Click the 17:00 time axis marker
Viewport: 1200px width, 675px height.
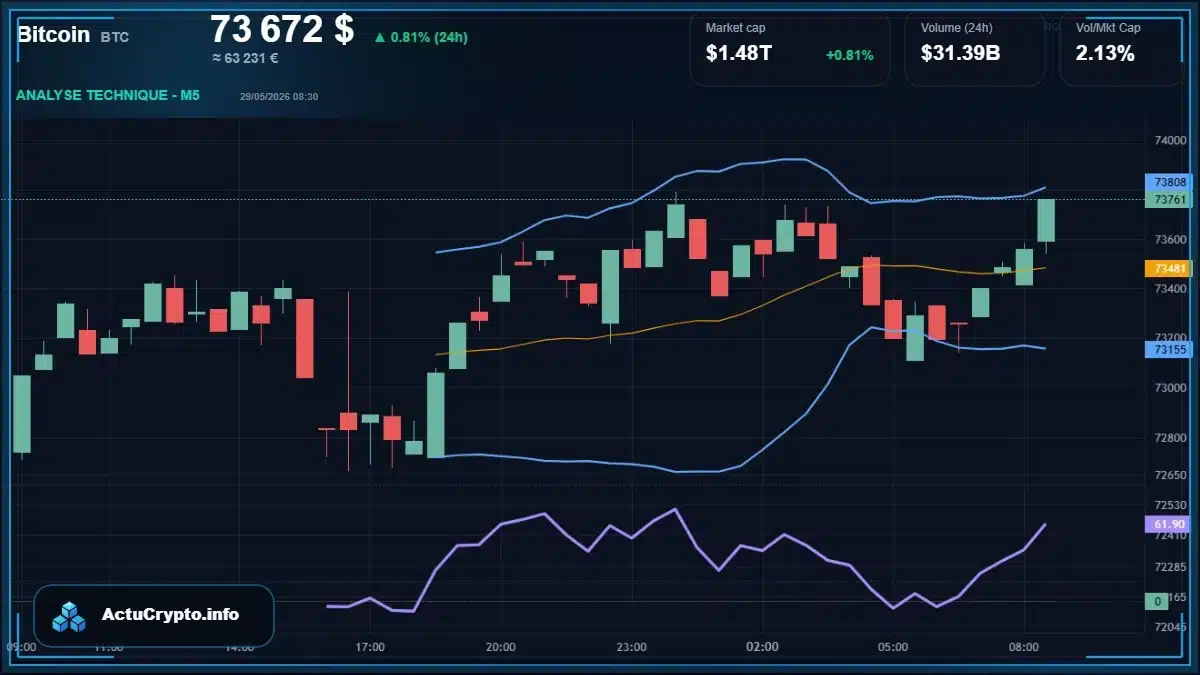(370, 647)
